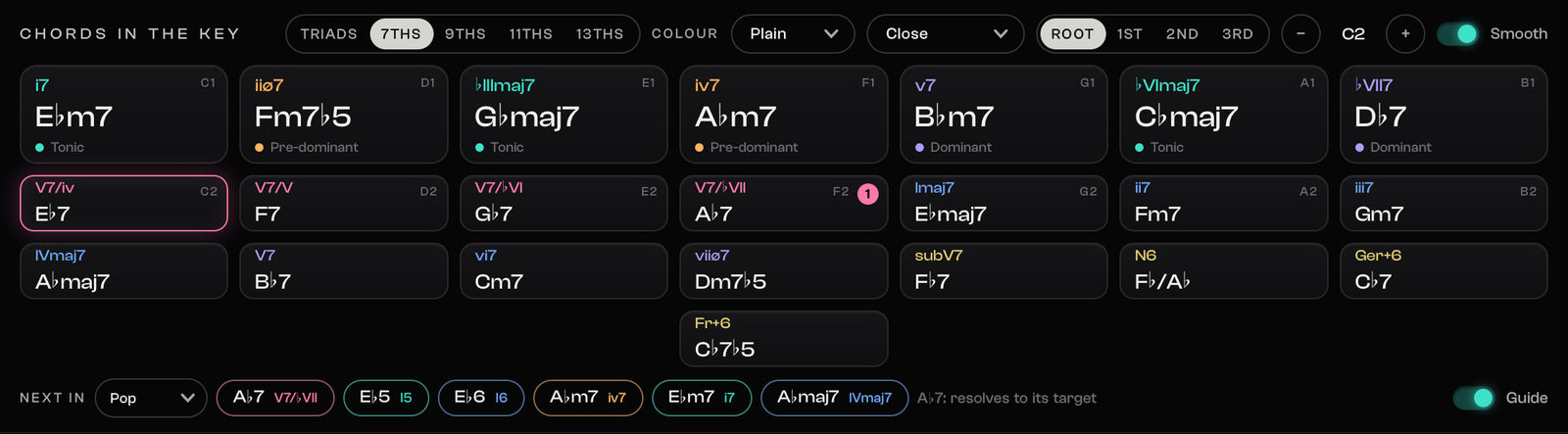Click the 'resolves to its target' hint
The image size is (1568, 434).
click(x=1006, y=398)
